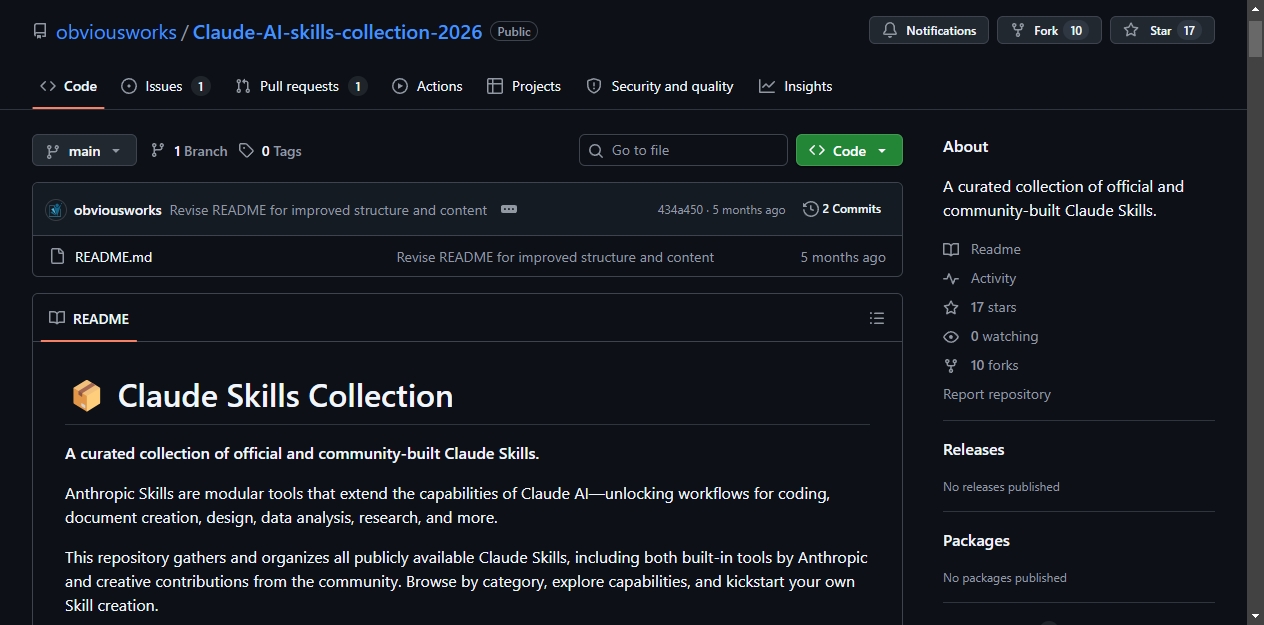Open the obviousworks owner link in header

pos(116,32)
